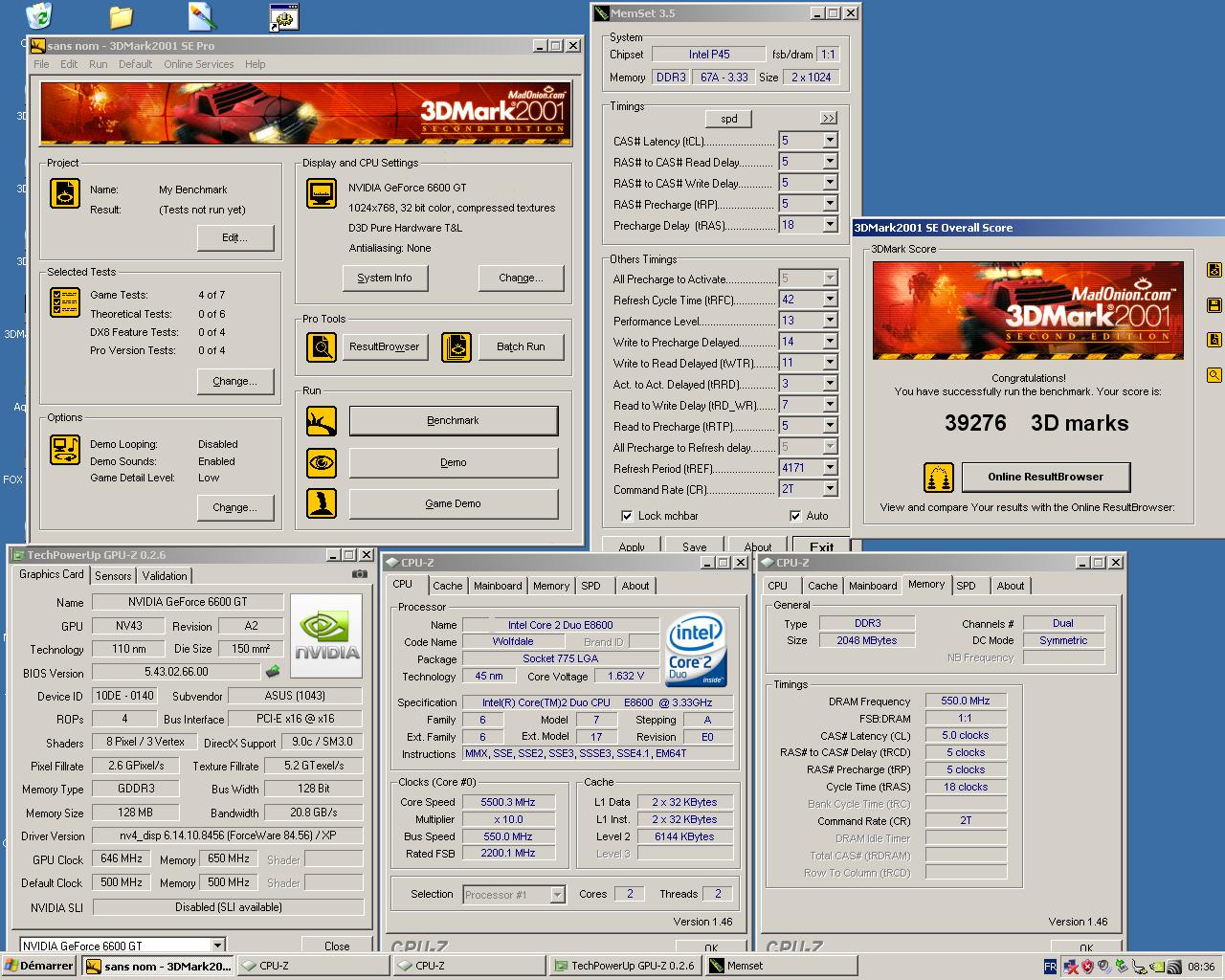Open the Online Services menu
The width and height of the screenshot is (1225, 980).
click(x=198, y=64)
